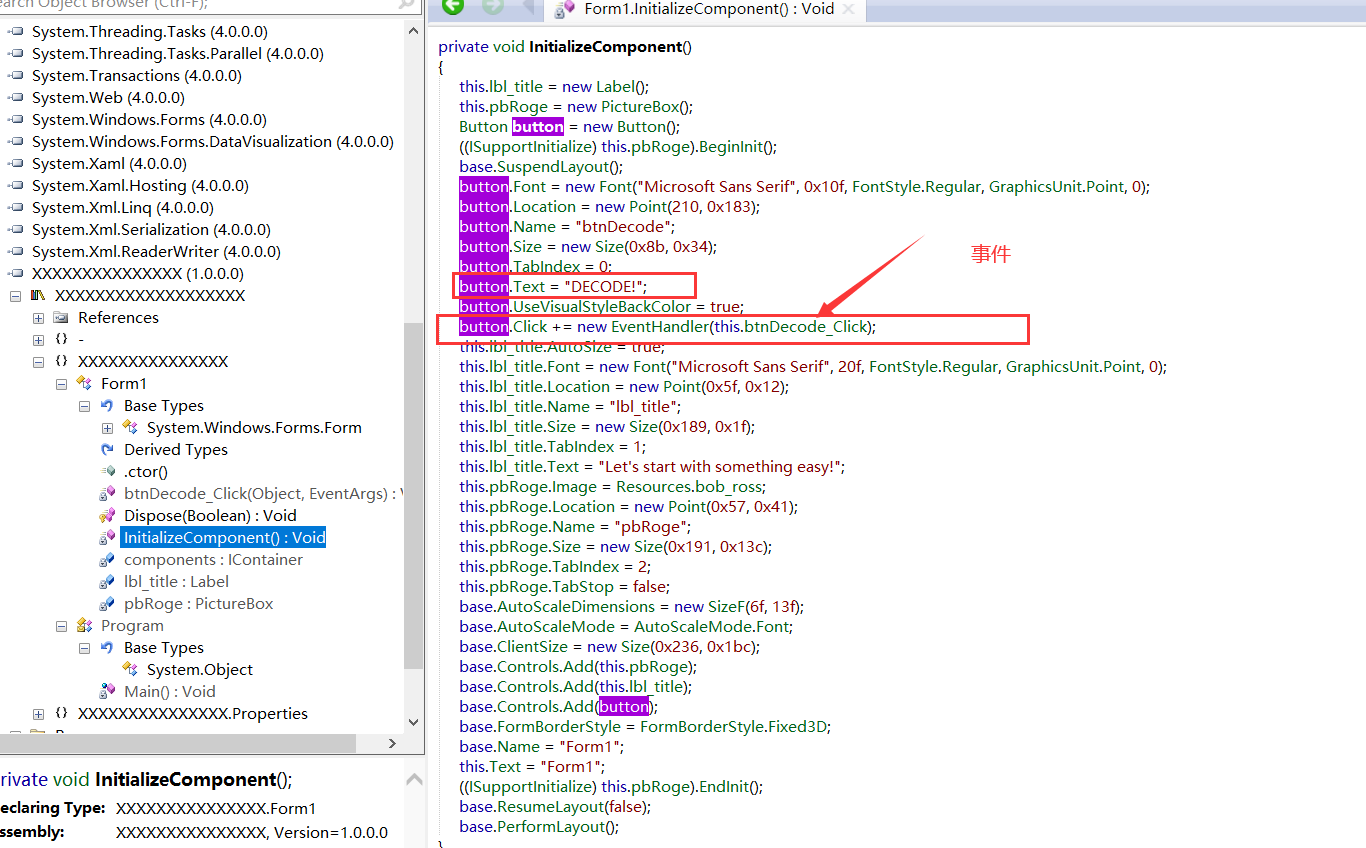Image resolution: width=1366 pixels, height=848 pixels.
Task: Select the XXXXXXXXXXXXXXX (1.0.0.0) assembly row
Action: tap(137, 273)
